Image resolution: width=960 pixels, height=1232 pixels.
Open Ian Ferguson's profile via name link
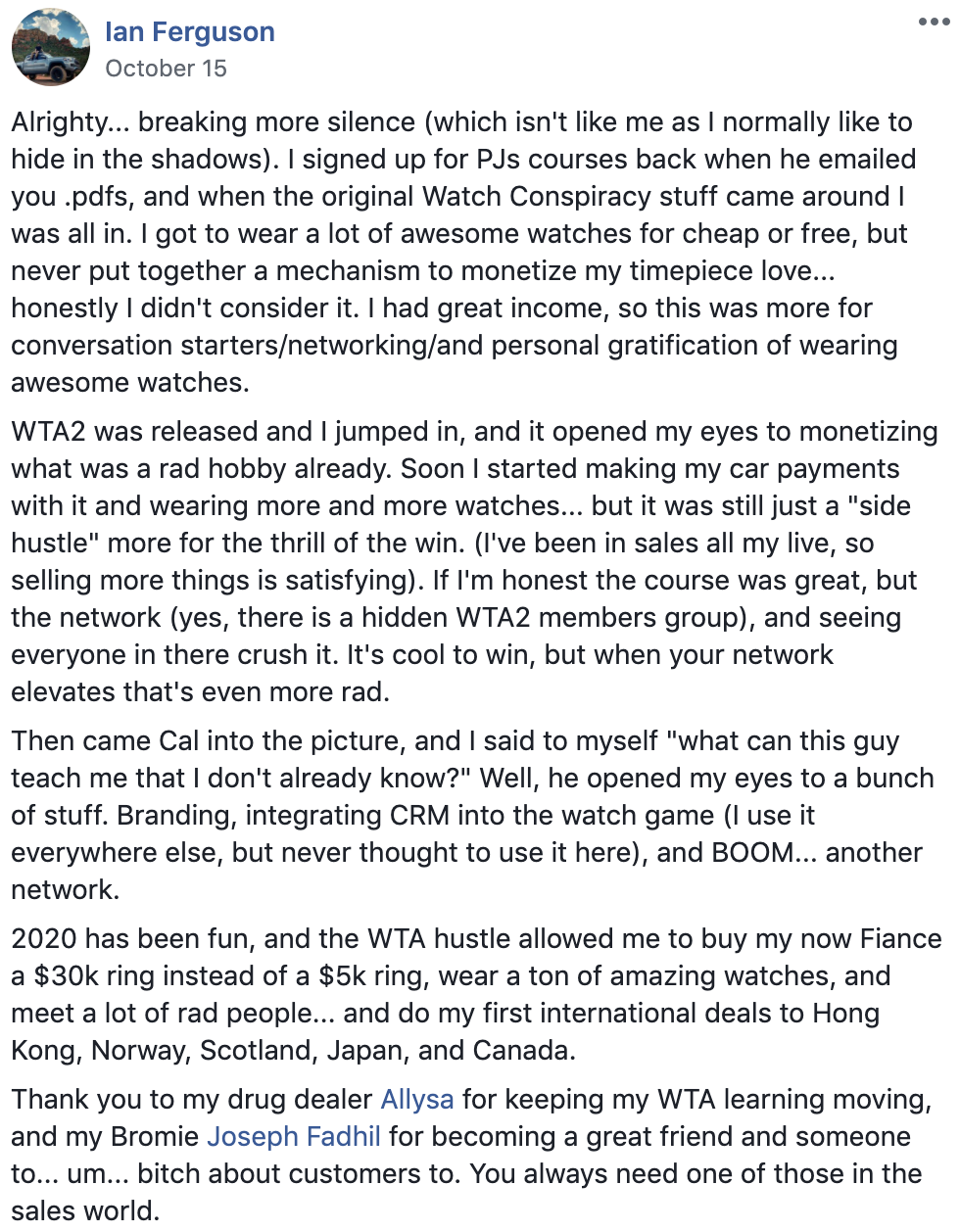pyautogui.click(x=190, y=32)
